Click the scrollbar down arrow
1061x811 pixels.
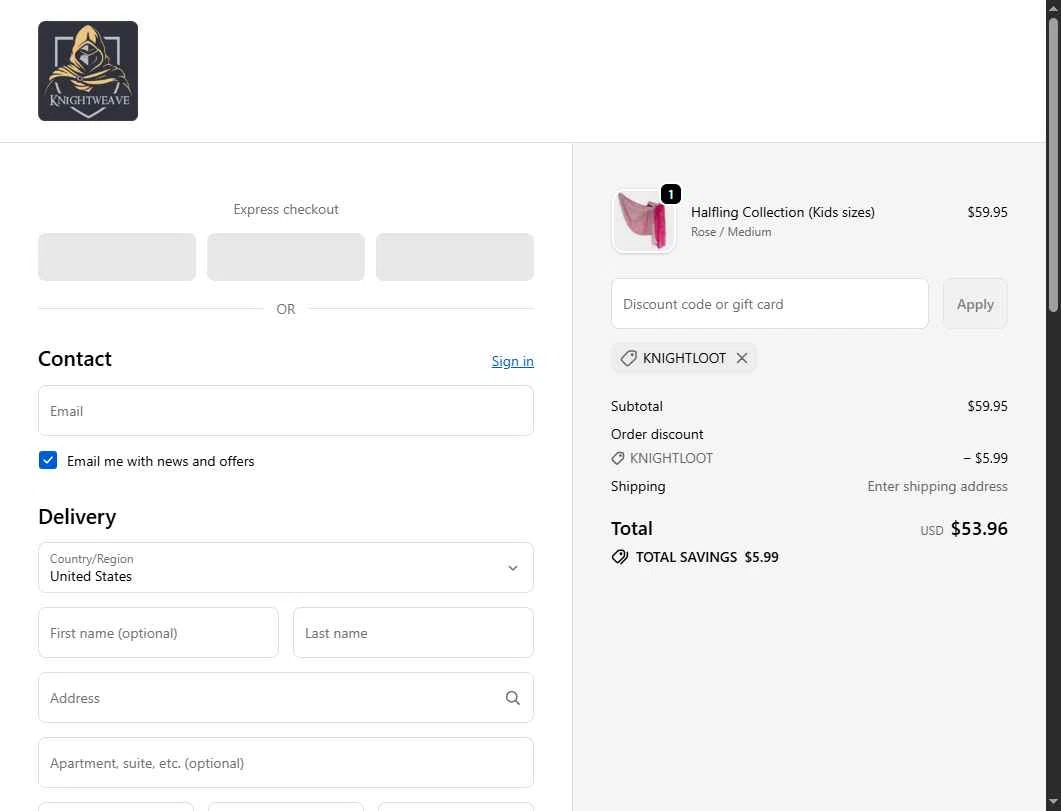(1053, 804)
